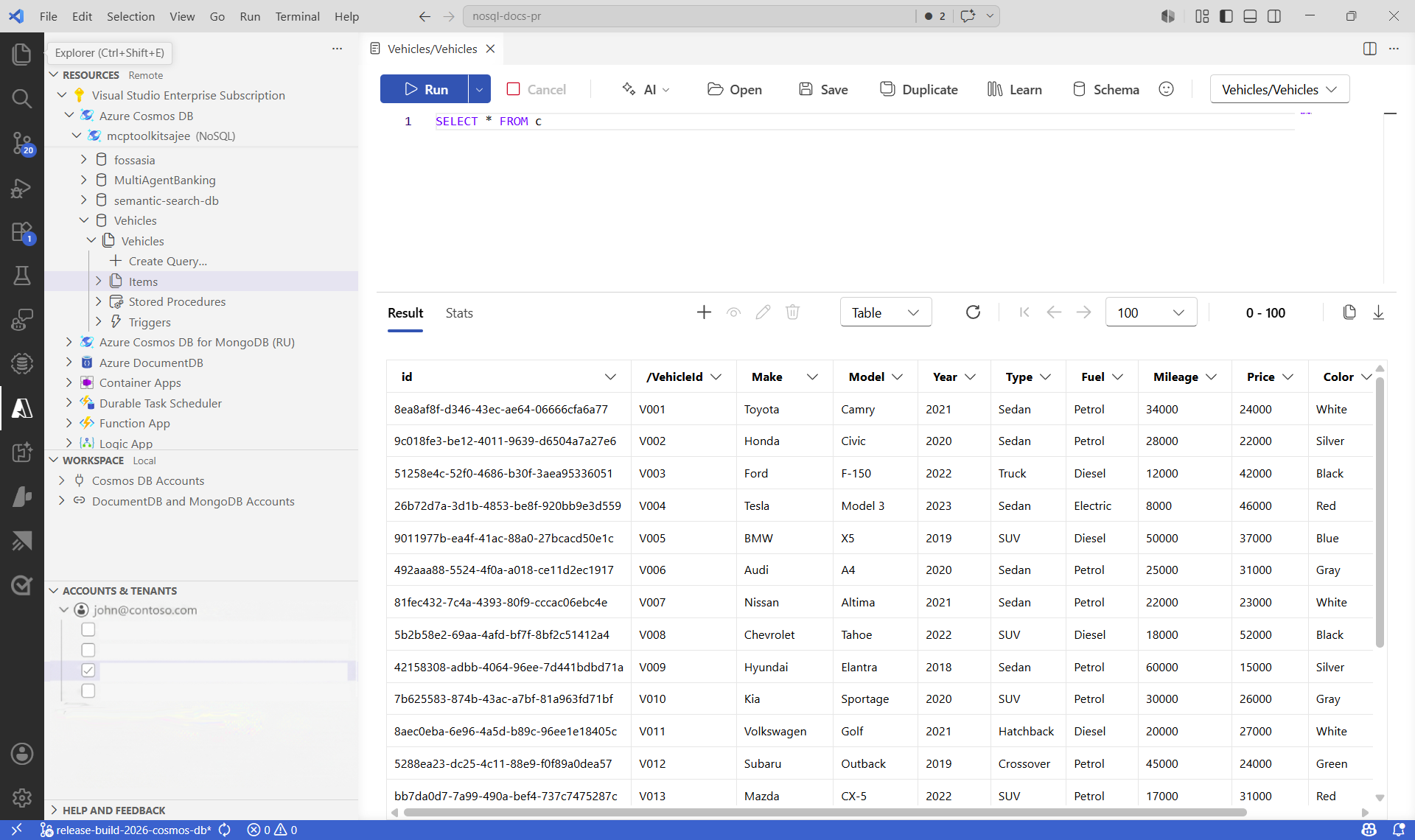The width and height of the screenshot is (1415, 840).
Task: Click the Open query button
Action: pyautogui.click(x=734, y=89)
